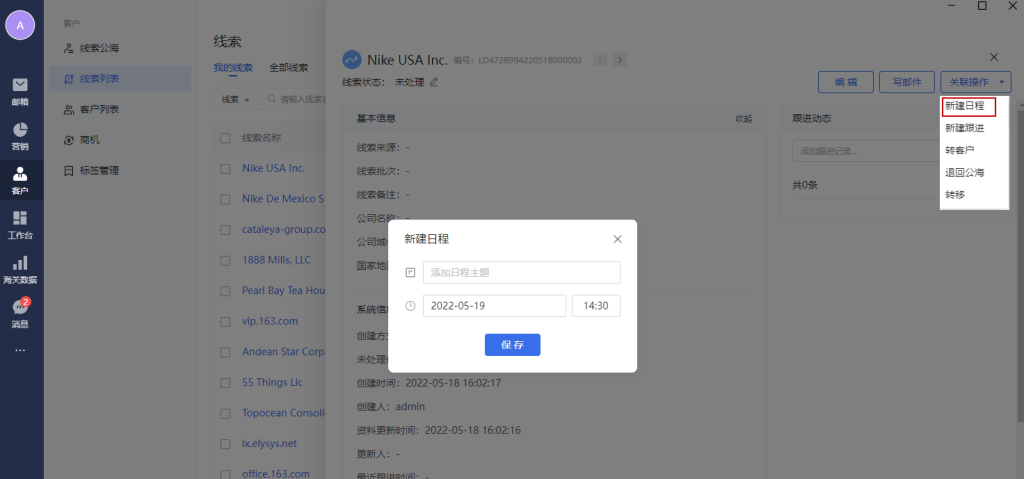
Task: Switch to the 全部线索 tab
Action: coord(288,68)
